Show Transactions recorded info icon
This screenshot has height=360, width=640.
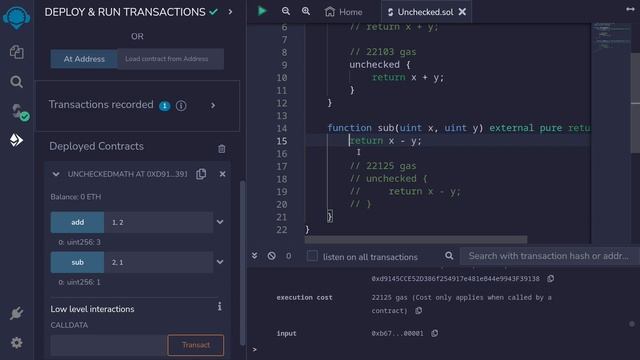pyautogui.click(x=181, y=106)
